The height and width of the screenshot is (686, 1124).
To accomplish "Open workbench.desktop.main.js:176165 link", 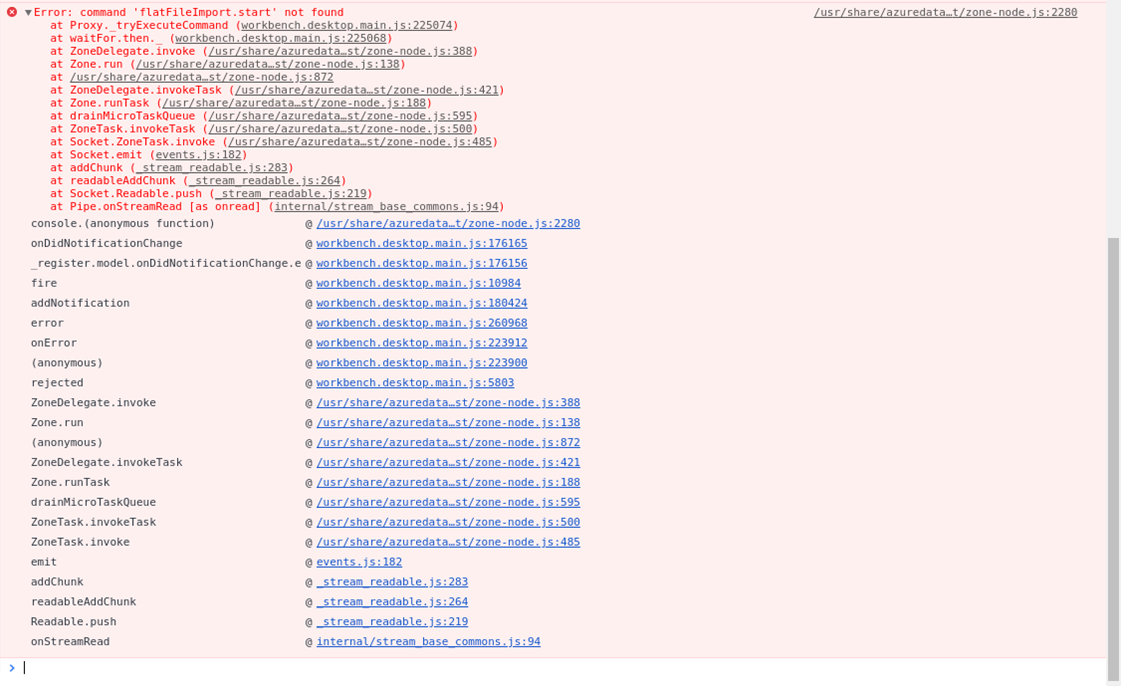I will [422, 244].
